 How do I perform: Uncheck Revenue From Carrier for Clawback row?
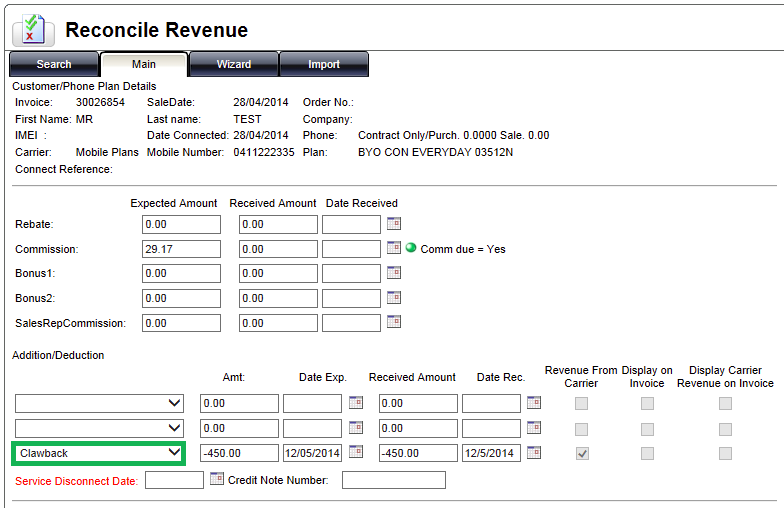[x=582, y=454]
